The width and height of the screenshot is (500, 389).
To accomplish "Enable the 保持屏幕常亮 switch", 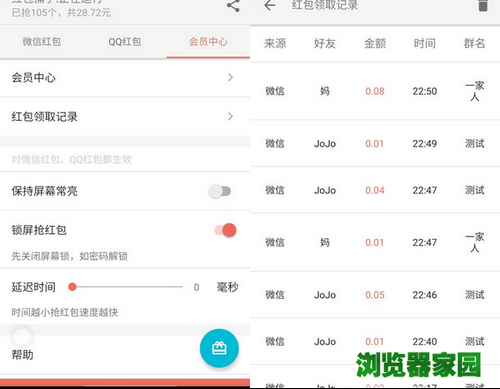I will (x=220, y=191).
